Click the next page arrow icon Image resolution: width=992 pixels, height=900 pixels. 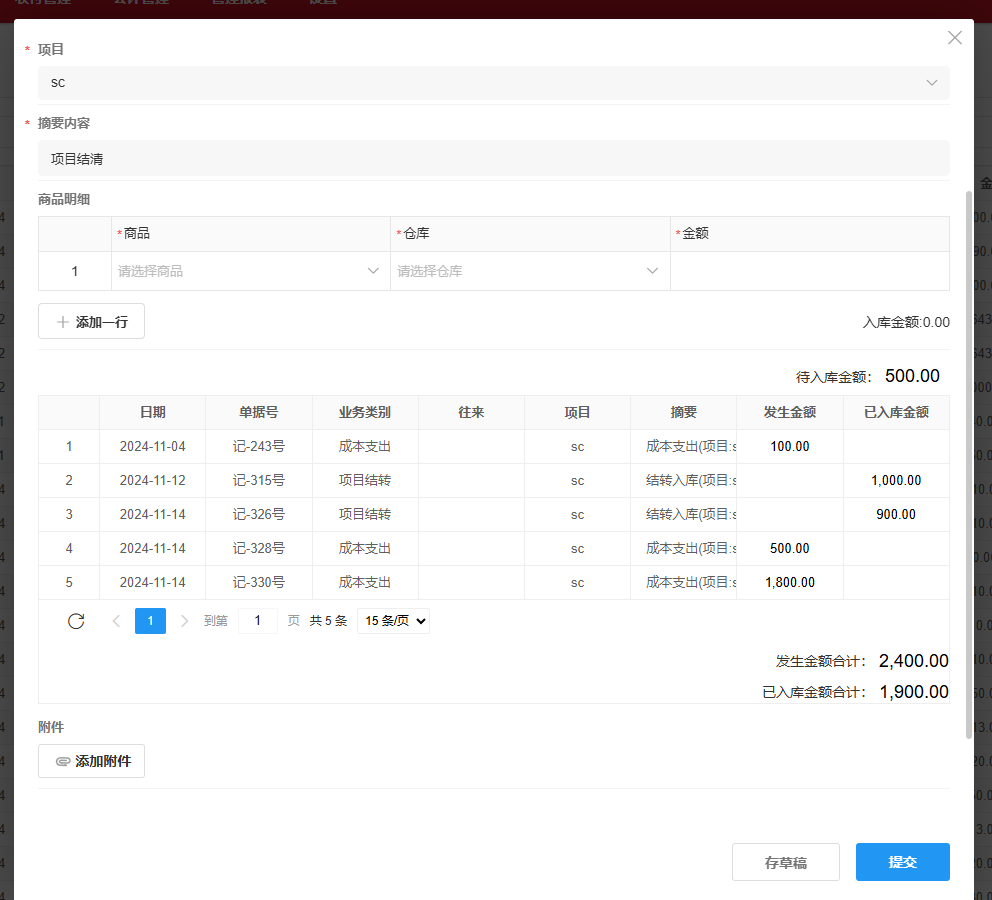pos(184,620)
